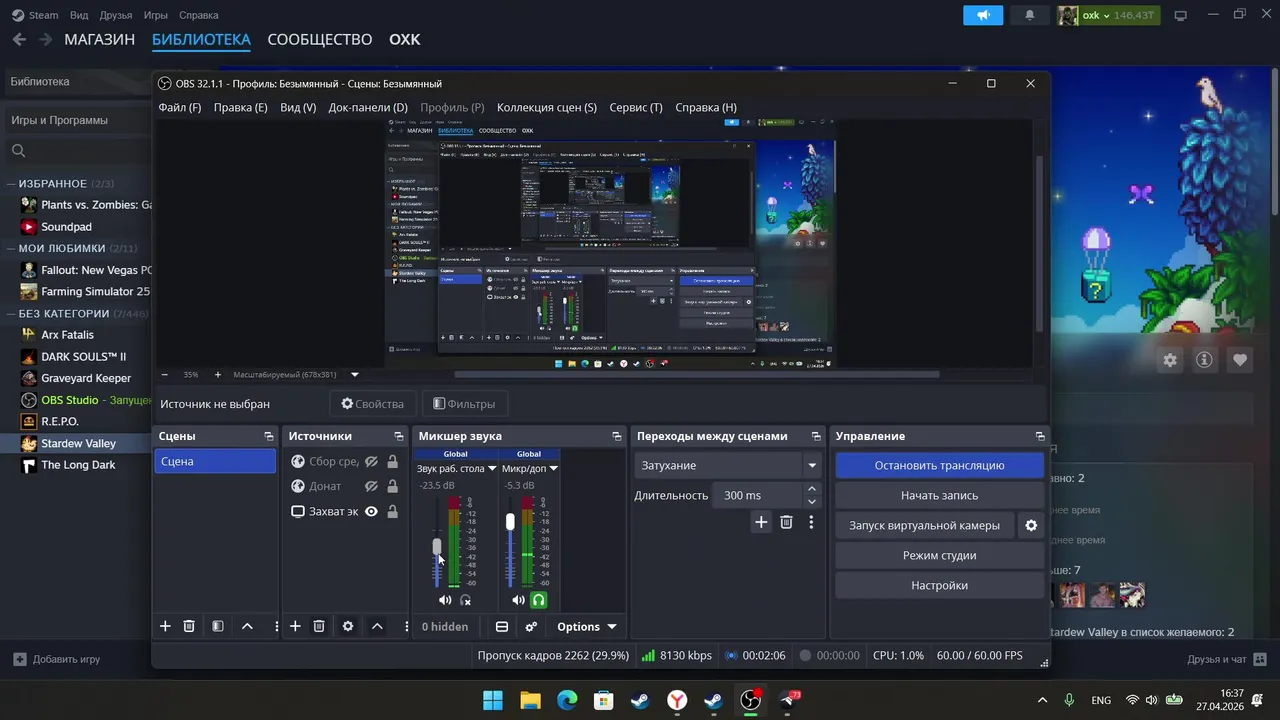Click Остановить трансляцию button
1280x720 pixels.
[940, 465]
